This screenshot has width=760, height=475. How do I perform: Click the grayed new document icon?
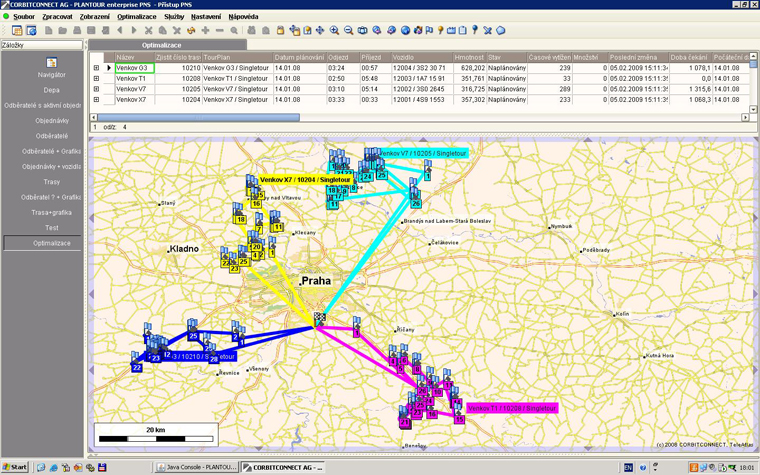(48, 31)
